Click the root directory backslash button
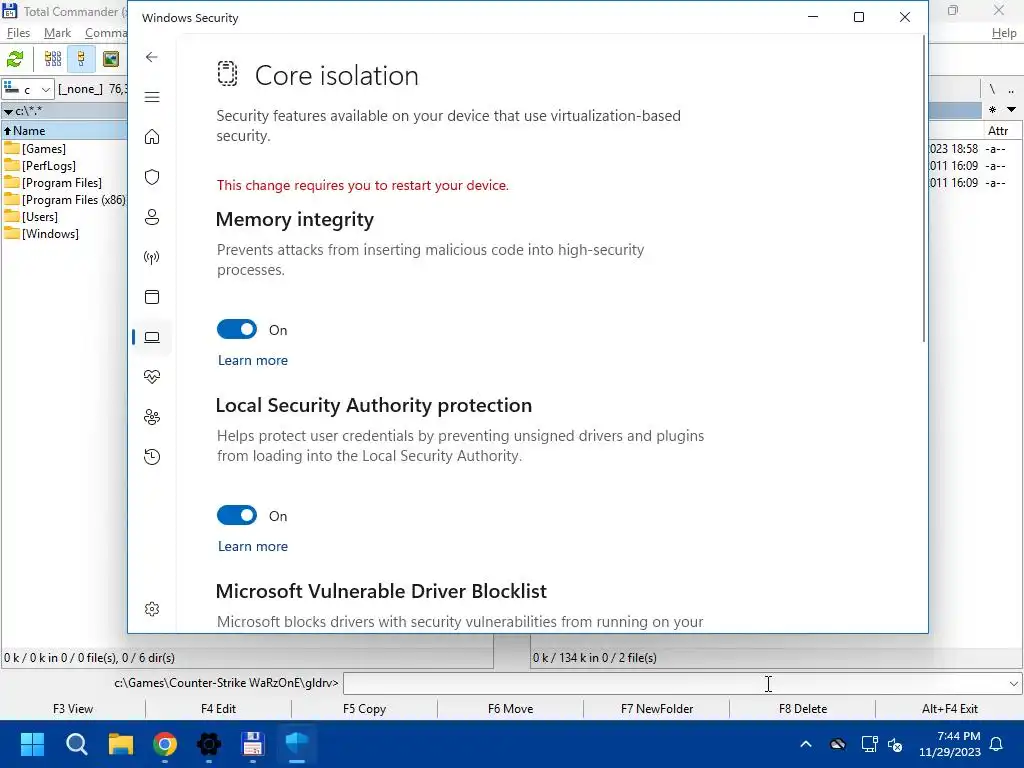Screen dimensions: 1024x768 click(x=992, y=89)
